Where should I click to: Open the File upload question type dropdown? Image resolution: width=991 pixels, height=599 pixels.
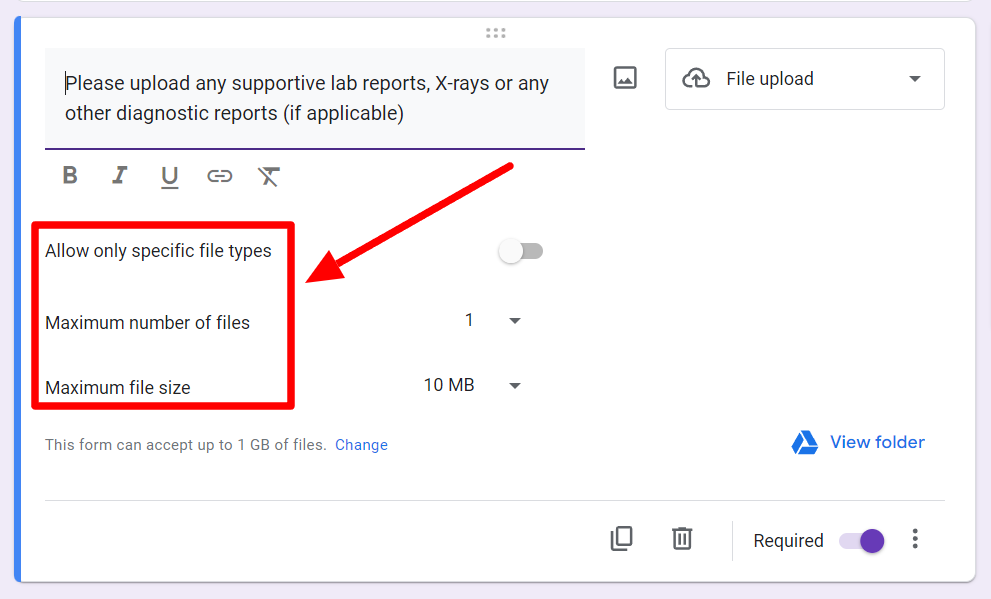pyautogui.click(x=805, y=79)
